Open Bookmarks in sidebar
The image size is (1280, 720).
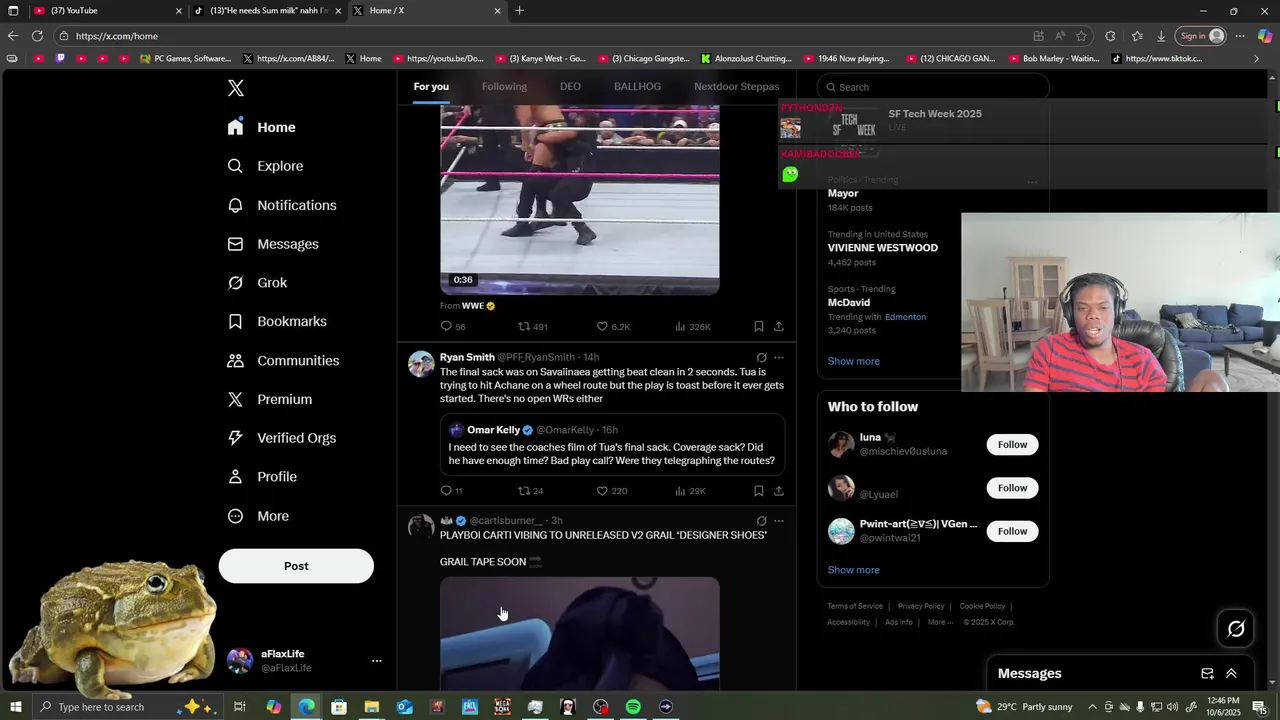(x=277, y=321)
